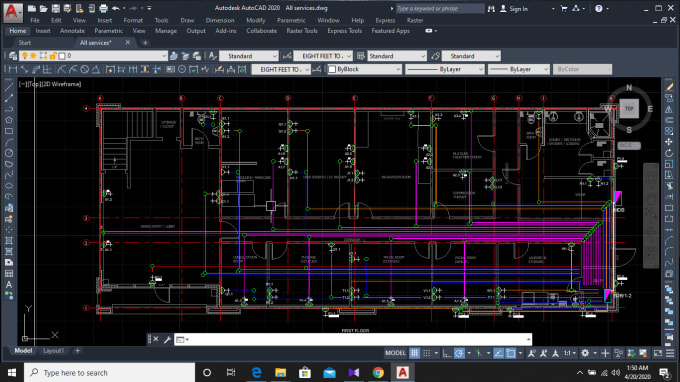Select the Circle draw tool
680x382 pixels.
[x=9, y=153]
